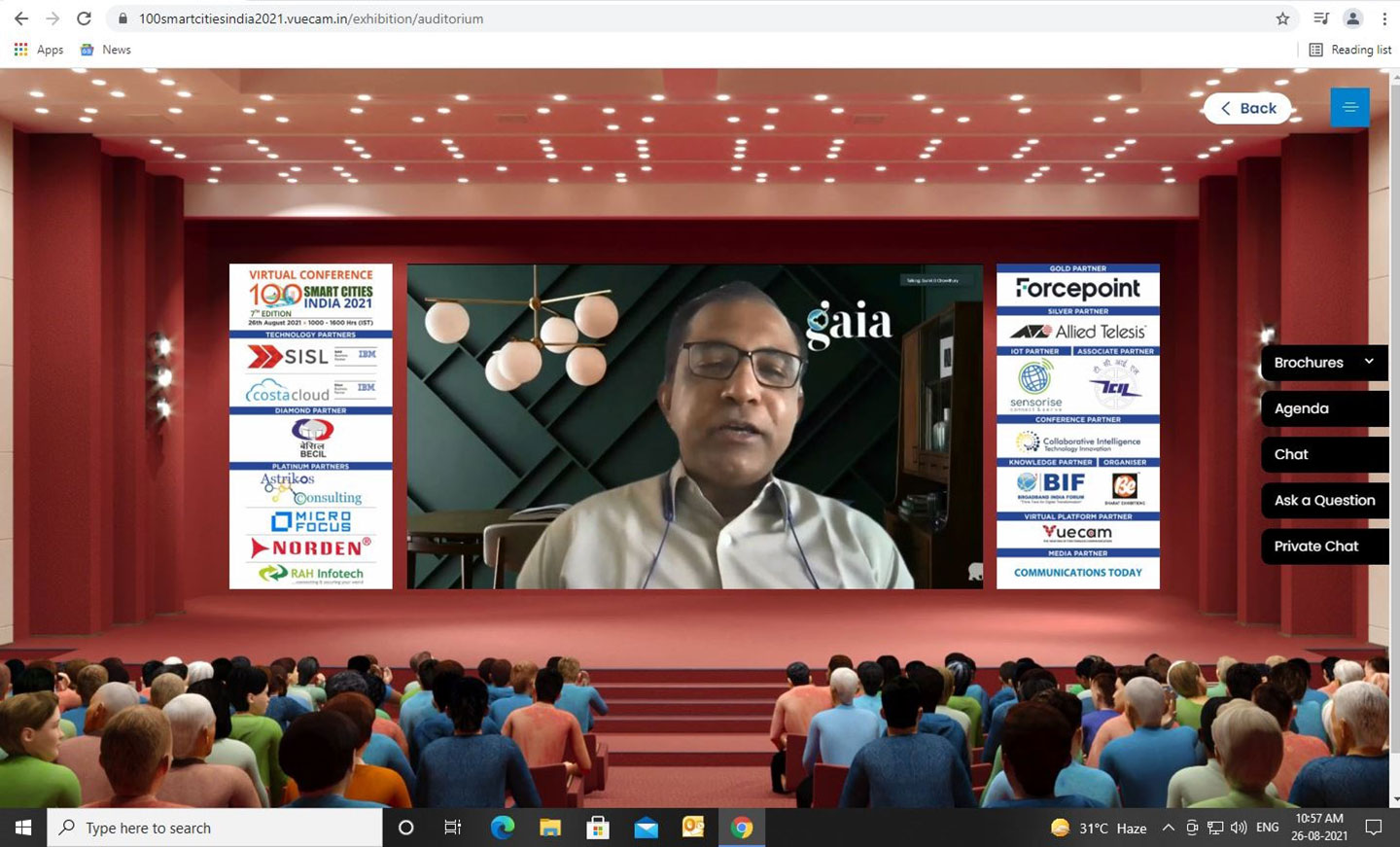Image resolution: width=1400 pixels, height=847 pixels.
Task: Open the volume control tray icon
Action: point(1239,828)
